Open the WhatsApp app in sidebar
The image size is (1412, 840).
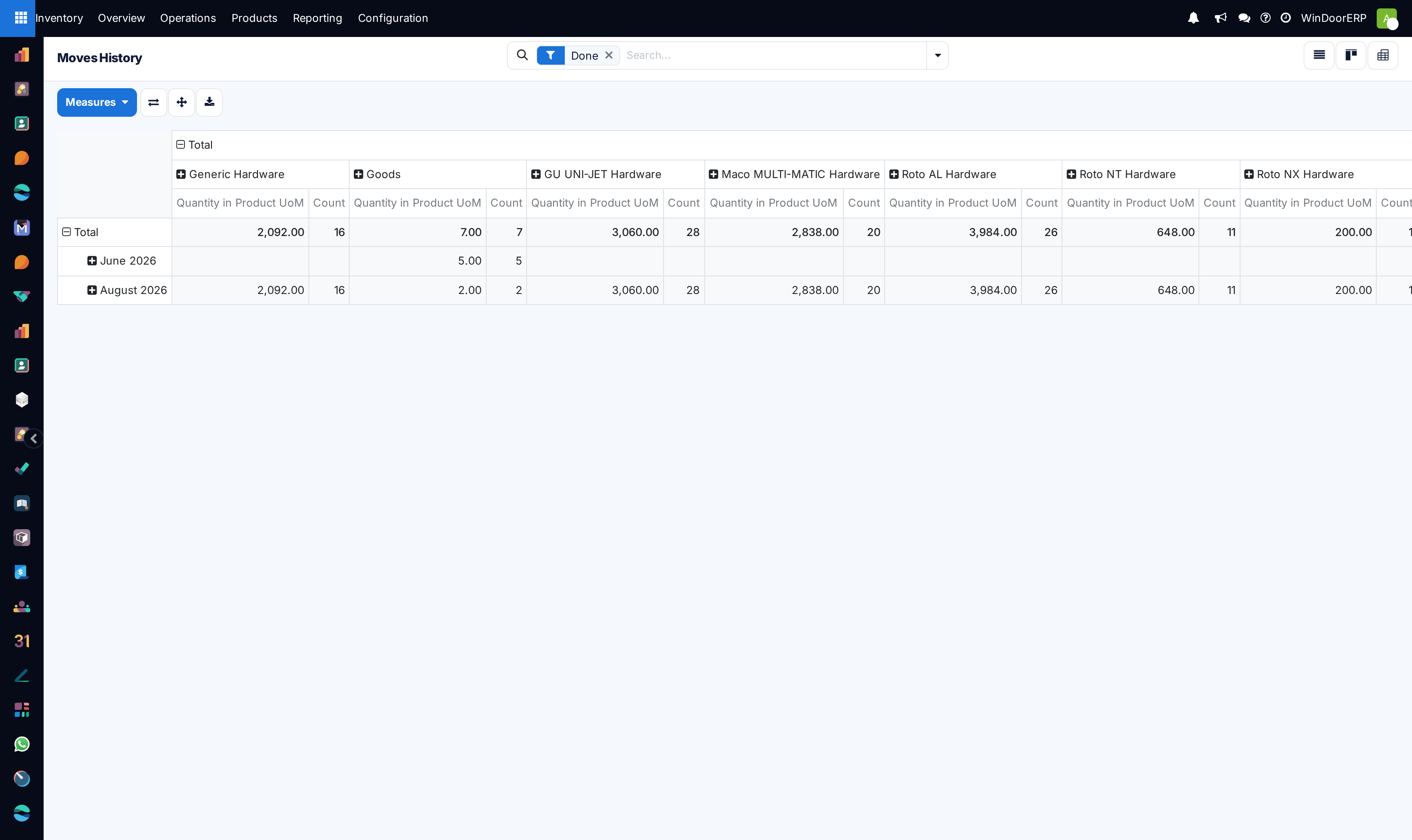point(21,744)
